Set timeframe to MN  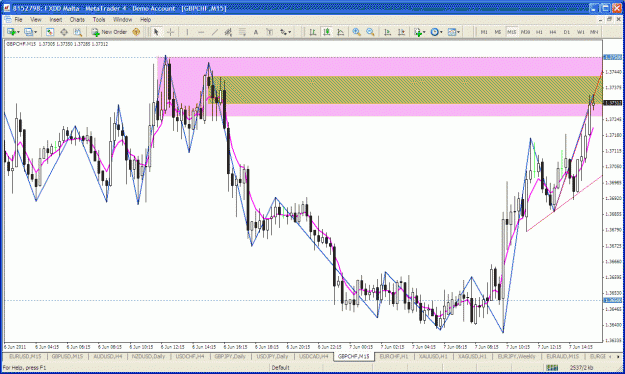coord(594,32)
